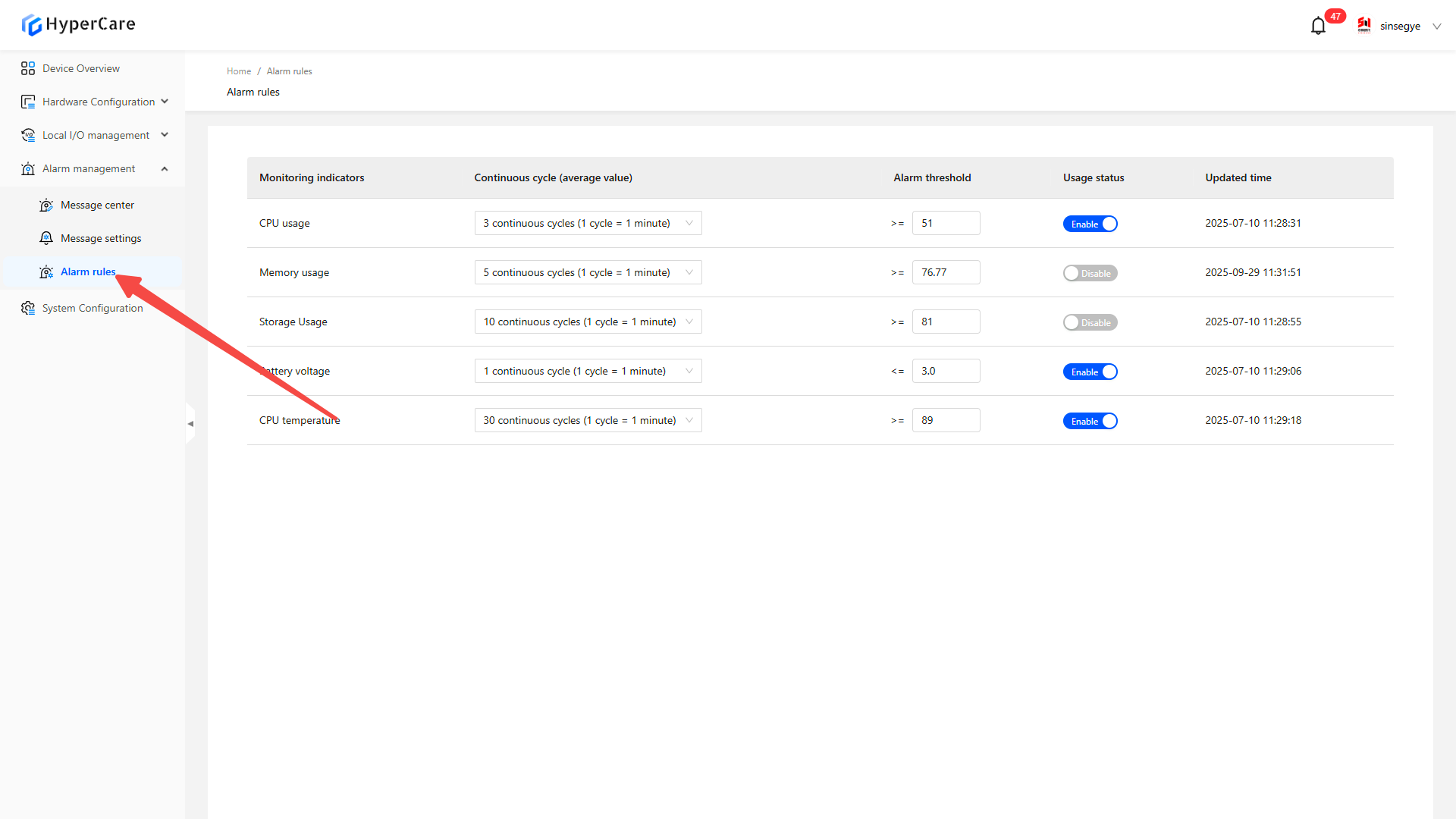Open the Message center menu item

[97, 205]
